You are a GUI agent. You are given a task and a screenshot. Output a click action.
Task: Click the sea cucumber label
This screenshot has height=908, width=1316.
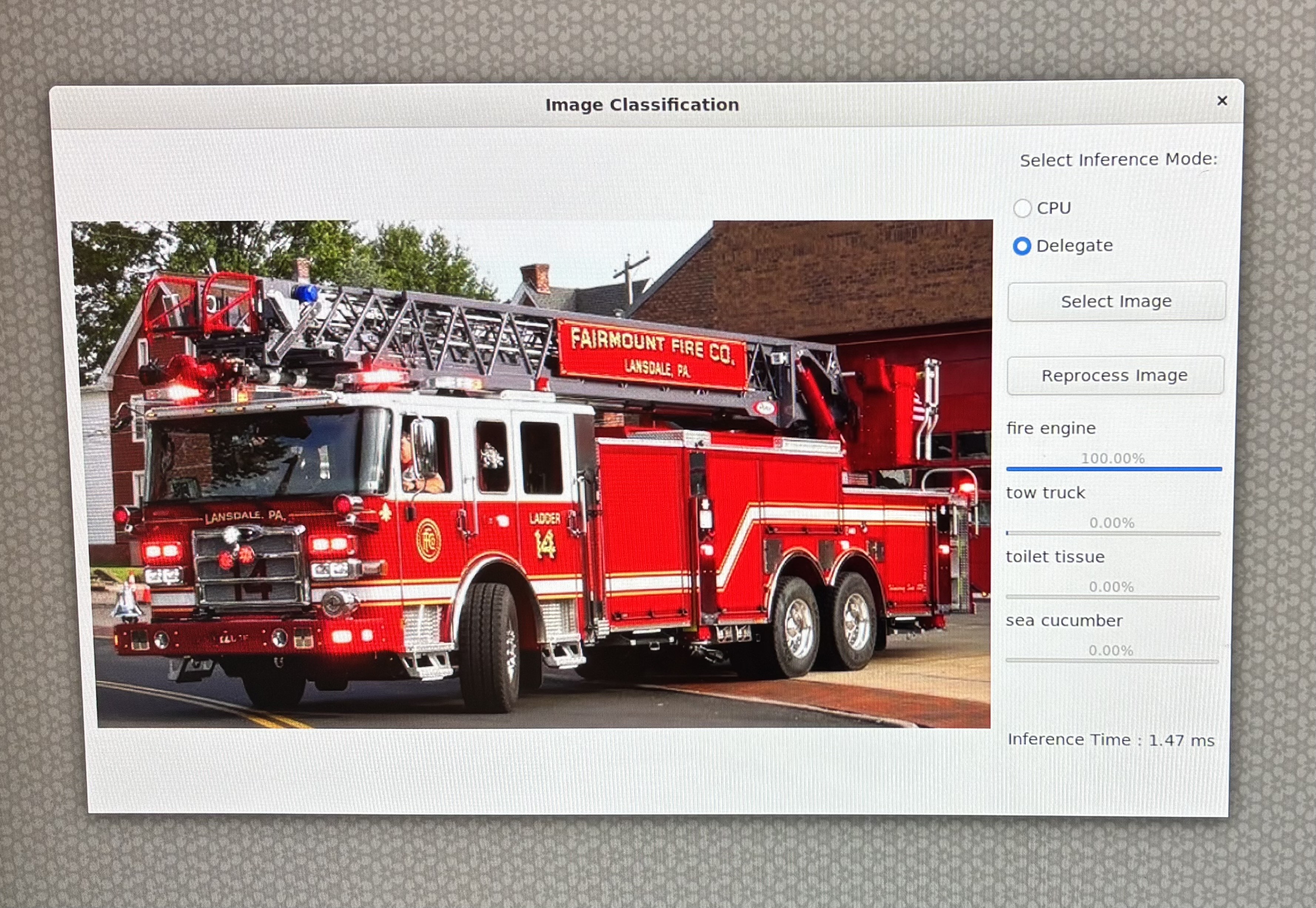pyautogui.click(x=1064, y=621)
